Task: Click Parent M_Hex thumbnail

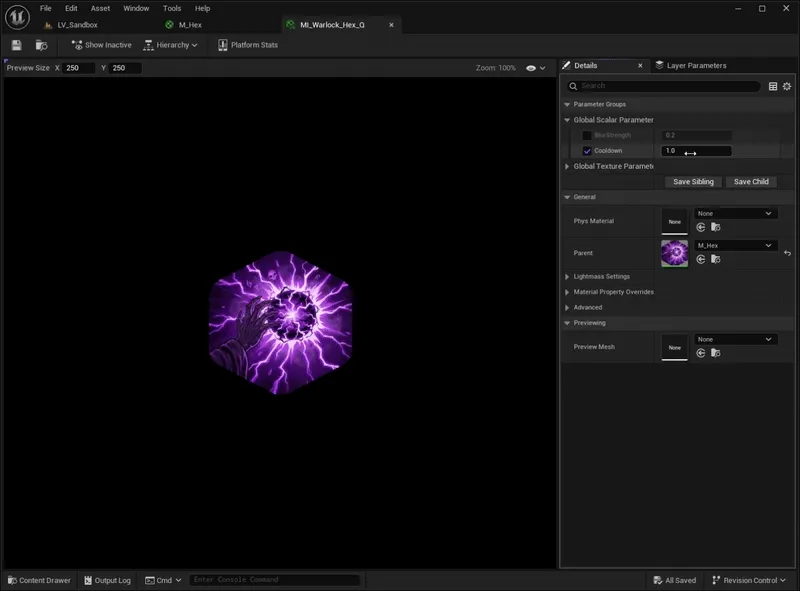Action: (674, 254)
